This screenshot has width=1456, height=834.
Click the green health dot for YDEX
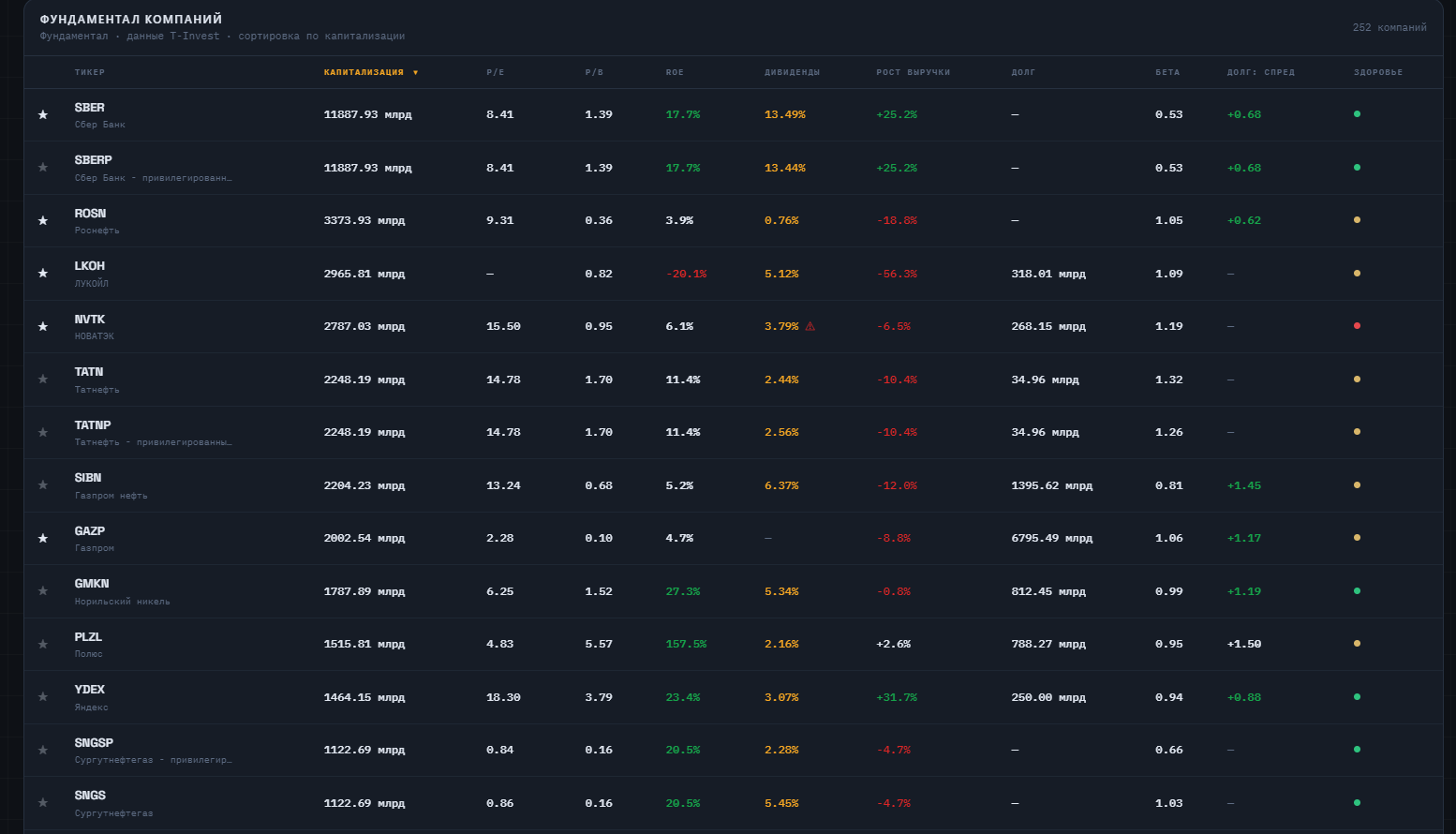click(1357, 697)
